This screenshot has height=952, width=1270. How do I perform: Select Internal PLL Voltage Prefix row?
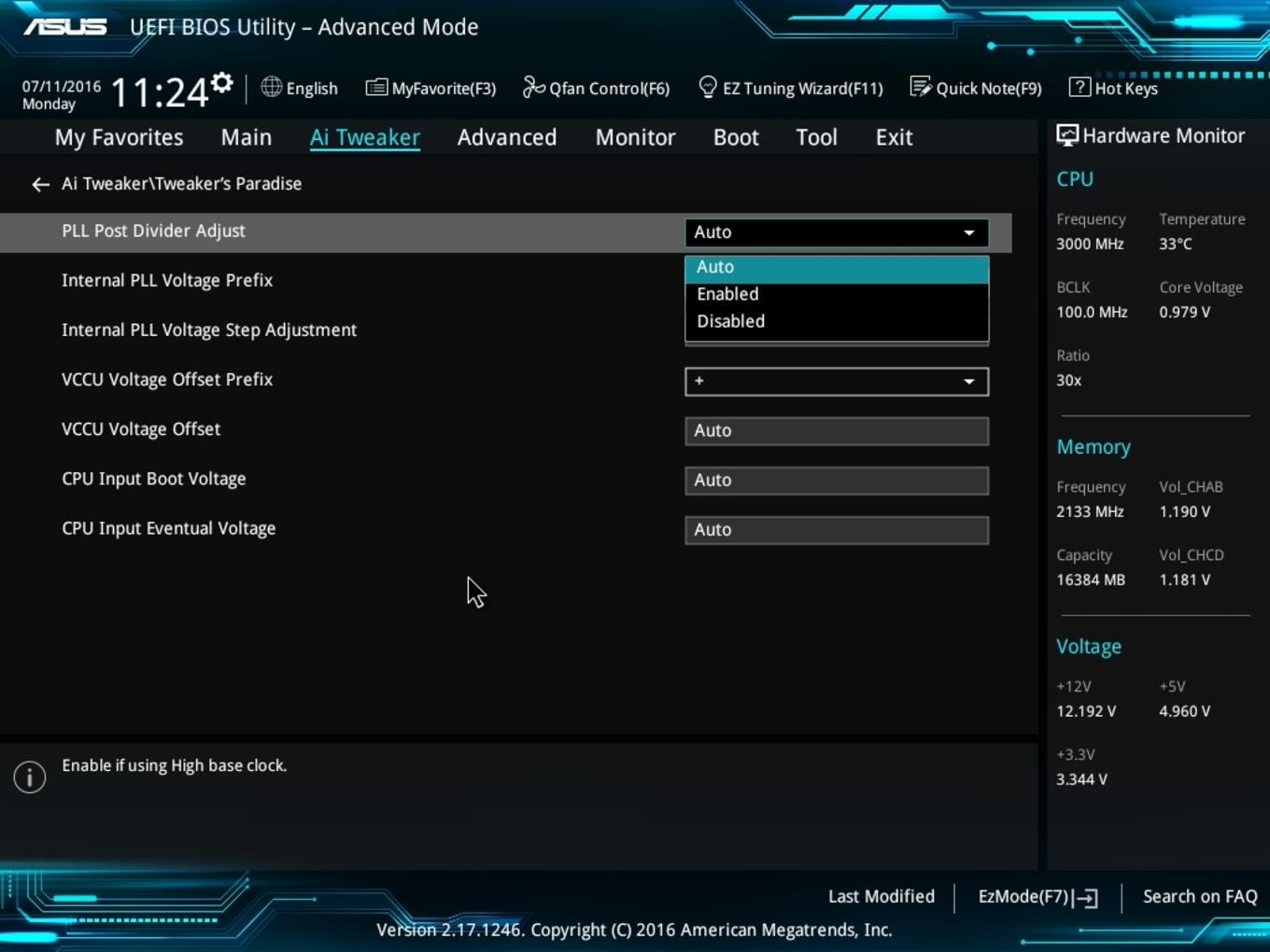click(167, 280)
